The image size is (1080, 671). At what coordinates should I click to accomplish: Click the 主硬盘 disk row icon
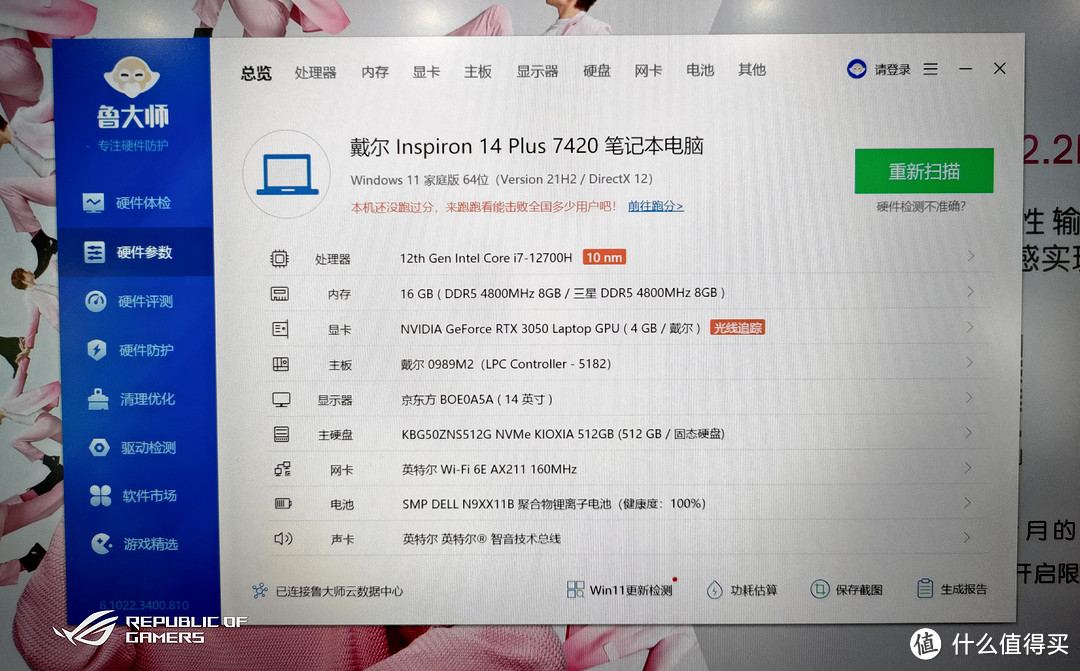click(281, 434)
